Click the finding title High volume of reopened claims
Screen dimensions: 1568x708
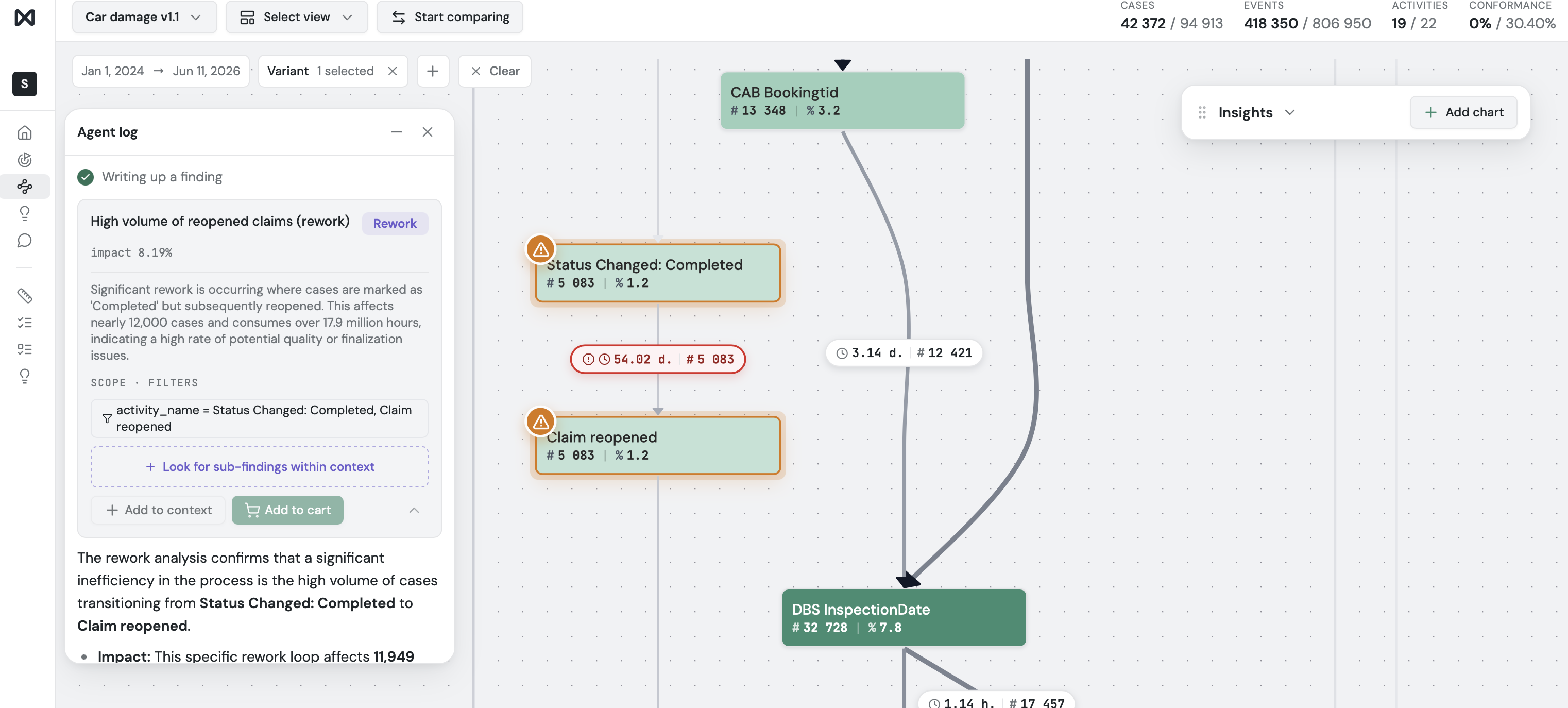220,222
